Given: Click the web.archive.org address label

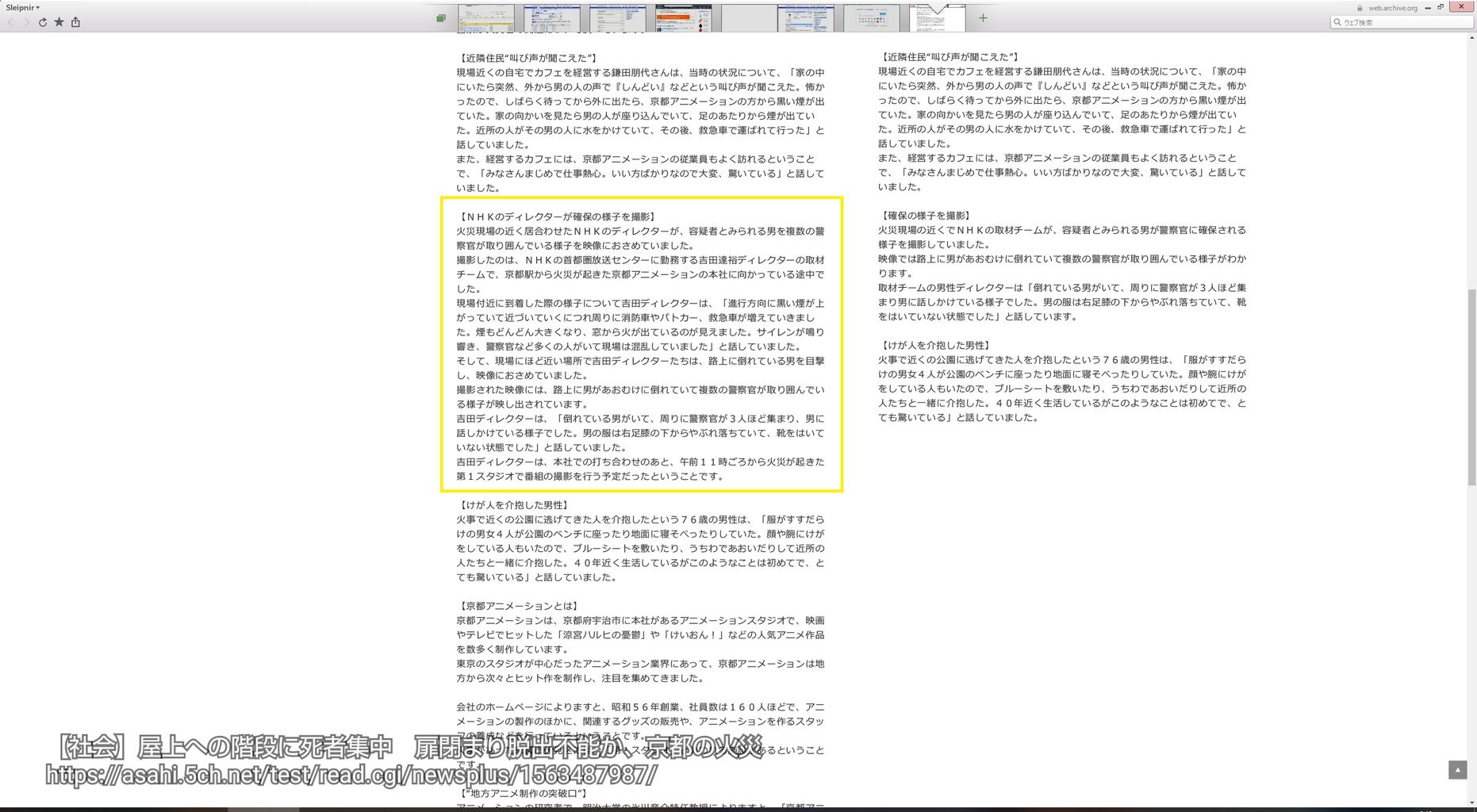Looking at the screenshot, I should 1392,8.
